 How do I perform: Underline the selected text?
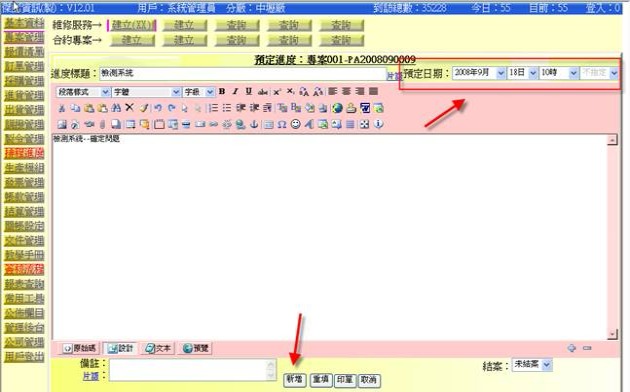(249, 92)
